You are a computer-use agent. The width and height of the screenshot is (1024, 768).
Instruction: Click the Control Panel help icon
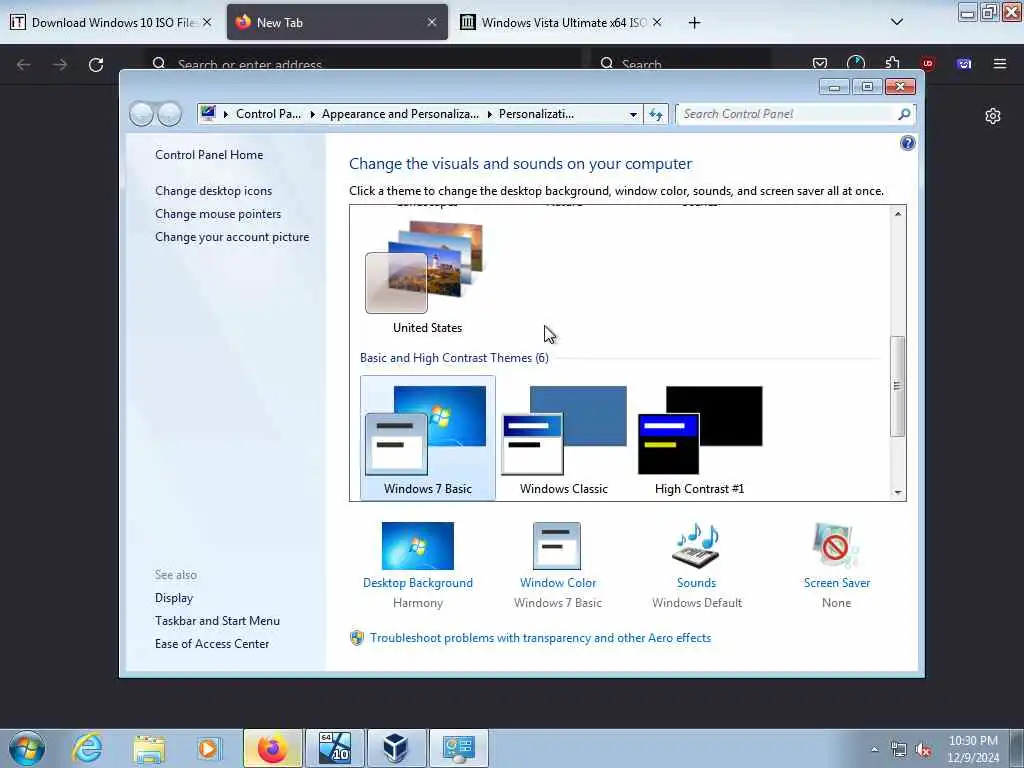(907, 143)
